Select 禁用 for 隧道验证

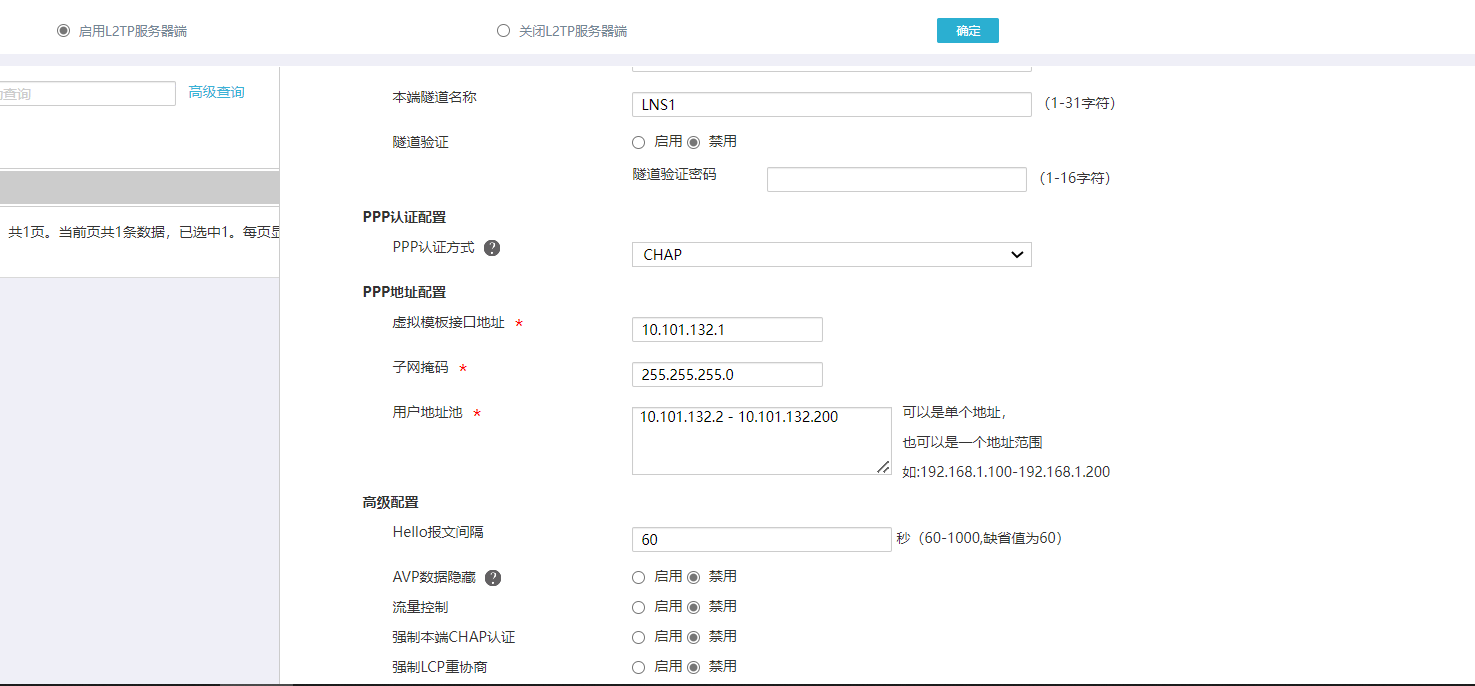694,142
